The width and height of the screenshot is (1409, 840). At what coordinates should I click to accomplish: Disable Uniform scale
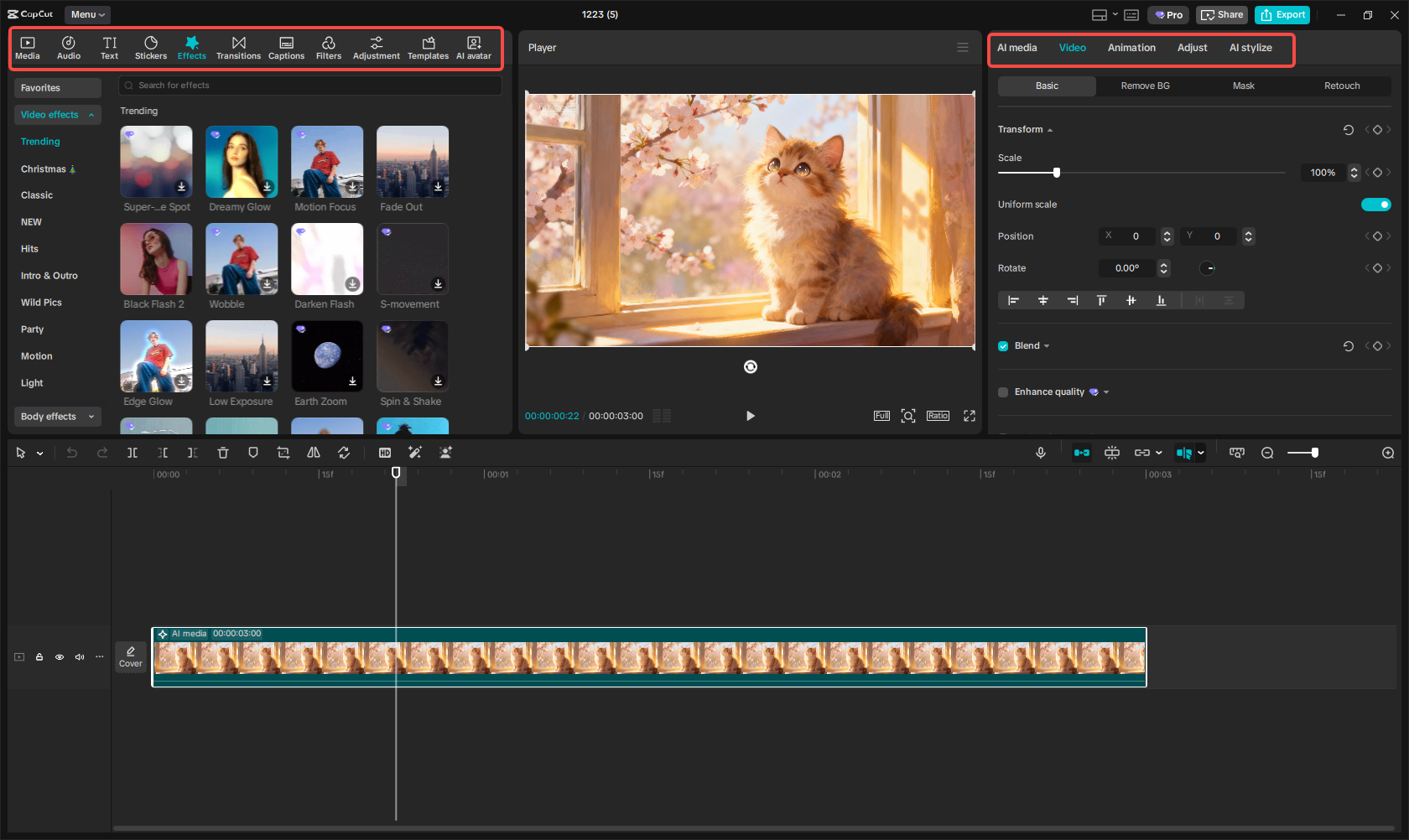click(1375, 204)
